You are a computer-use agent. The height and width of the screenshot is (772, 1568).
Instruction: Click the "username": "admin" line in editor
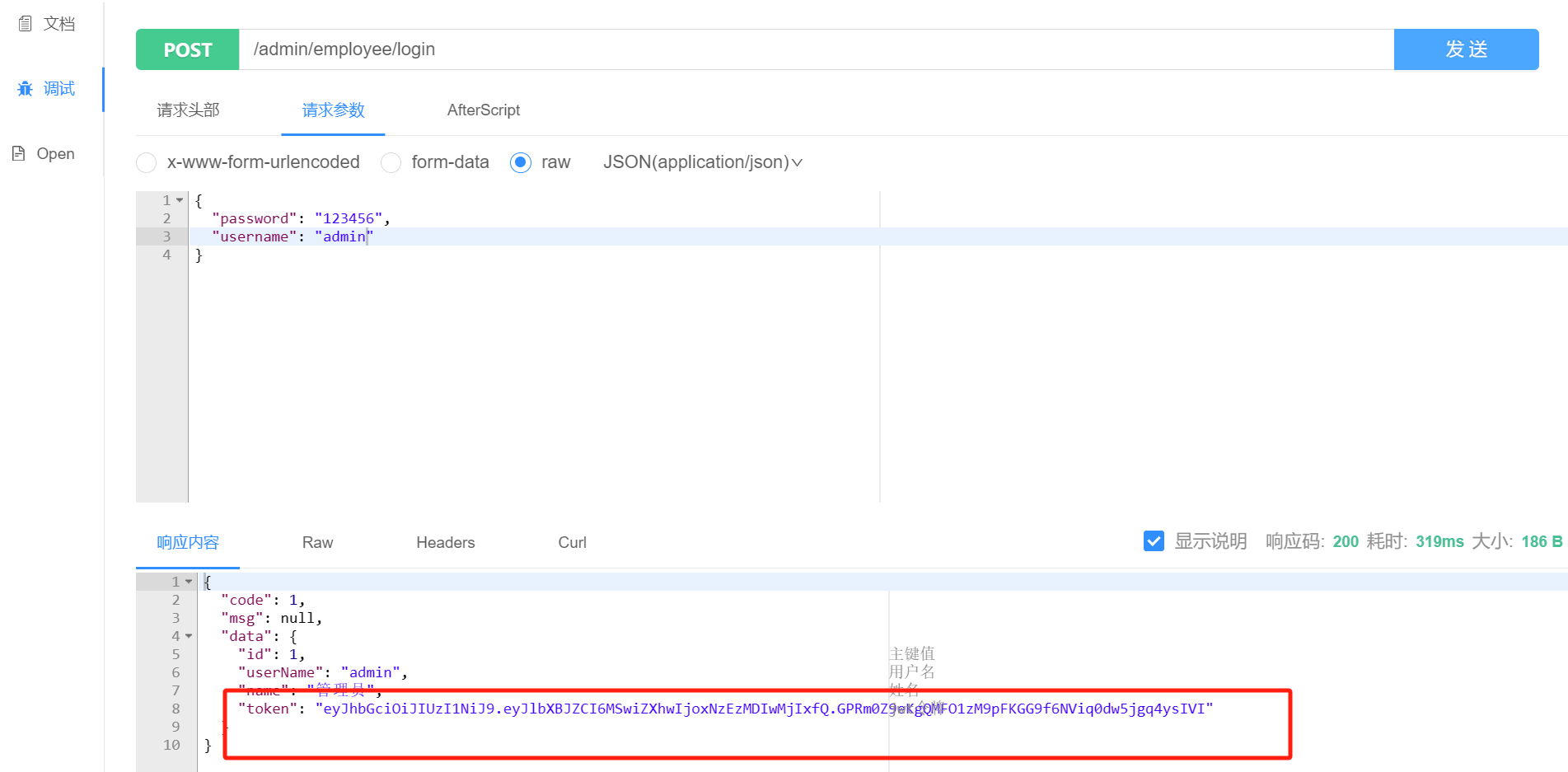click(x=293, y=236)
